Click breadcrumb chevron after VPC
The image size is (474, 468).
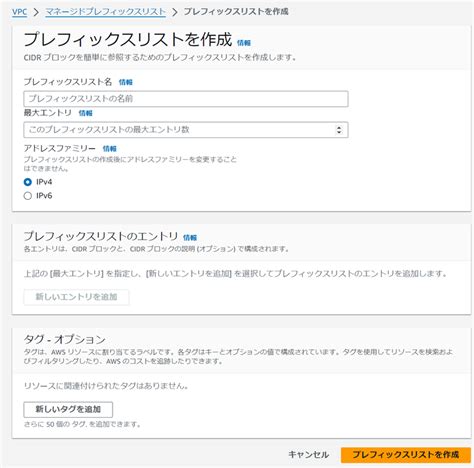(x=36, y=12)
